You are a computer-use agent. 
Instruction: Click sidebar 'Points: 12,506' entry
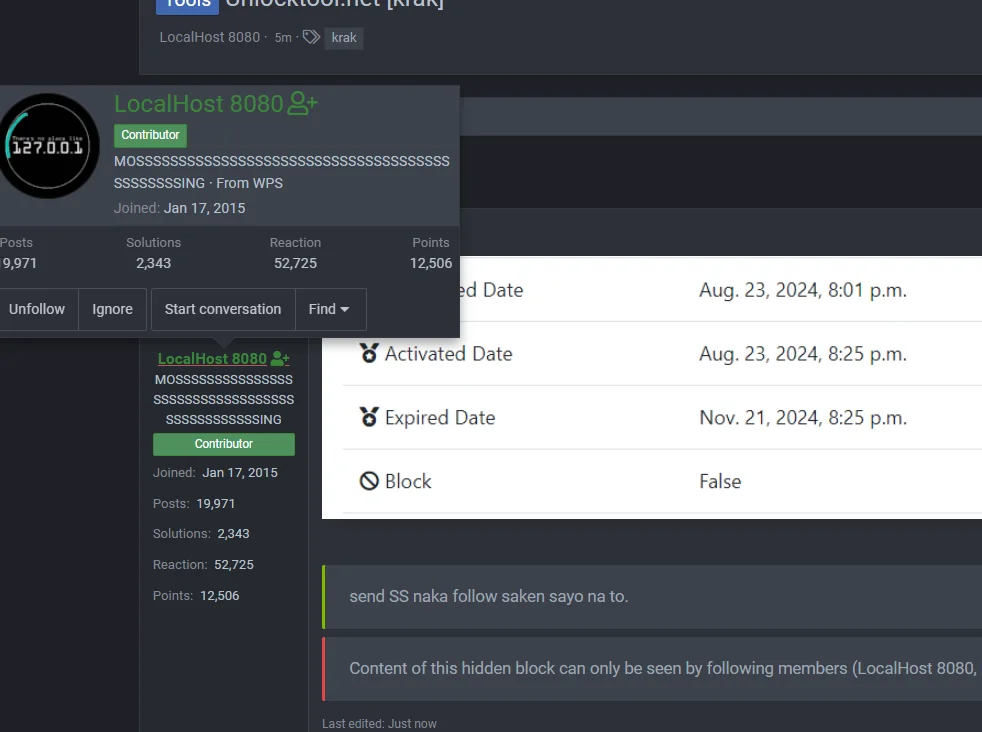point(196,596)
